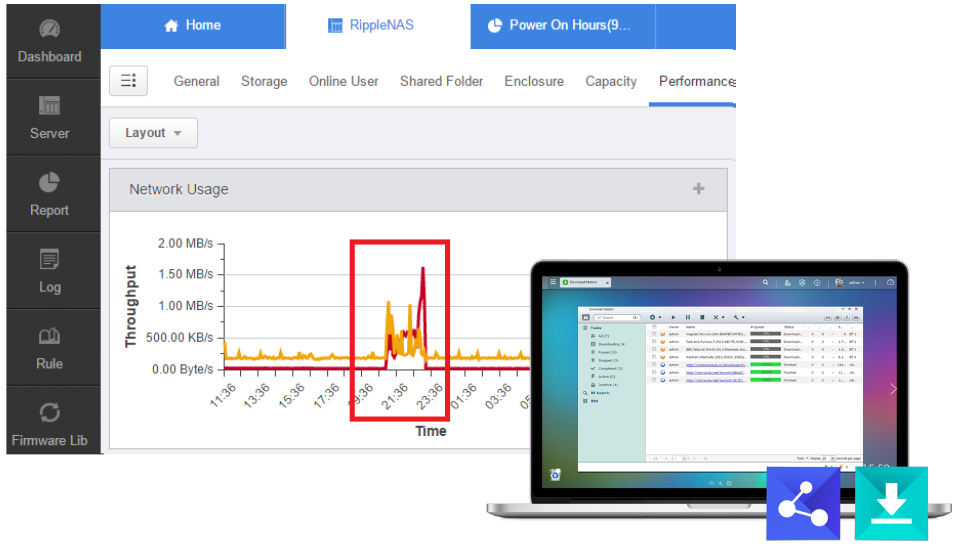
Task: Open the Dashboard sidebar item
Action: coord(50,42)
